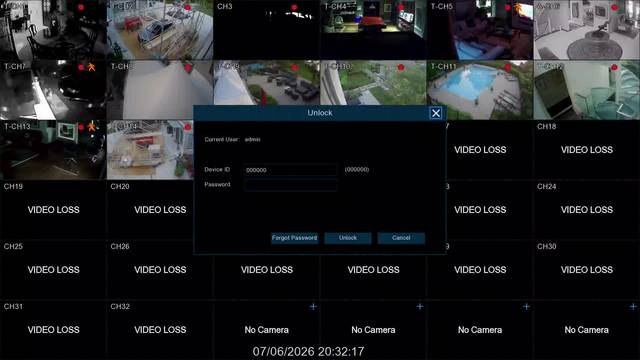The height and width of the screenshot is (360, 640).
Task: Select the T-CH11 swimming pool feed
Action: pyautogui.click(x=480, y=90)
